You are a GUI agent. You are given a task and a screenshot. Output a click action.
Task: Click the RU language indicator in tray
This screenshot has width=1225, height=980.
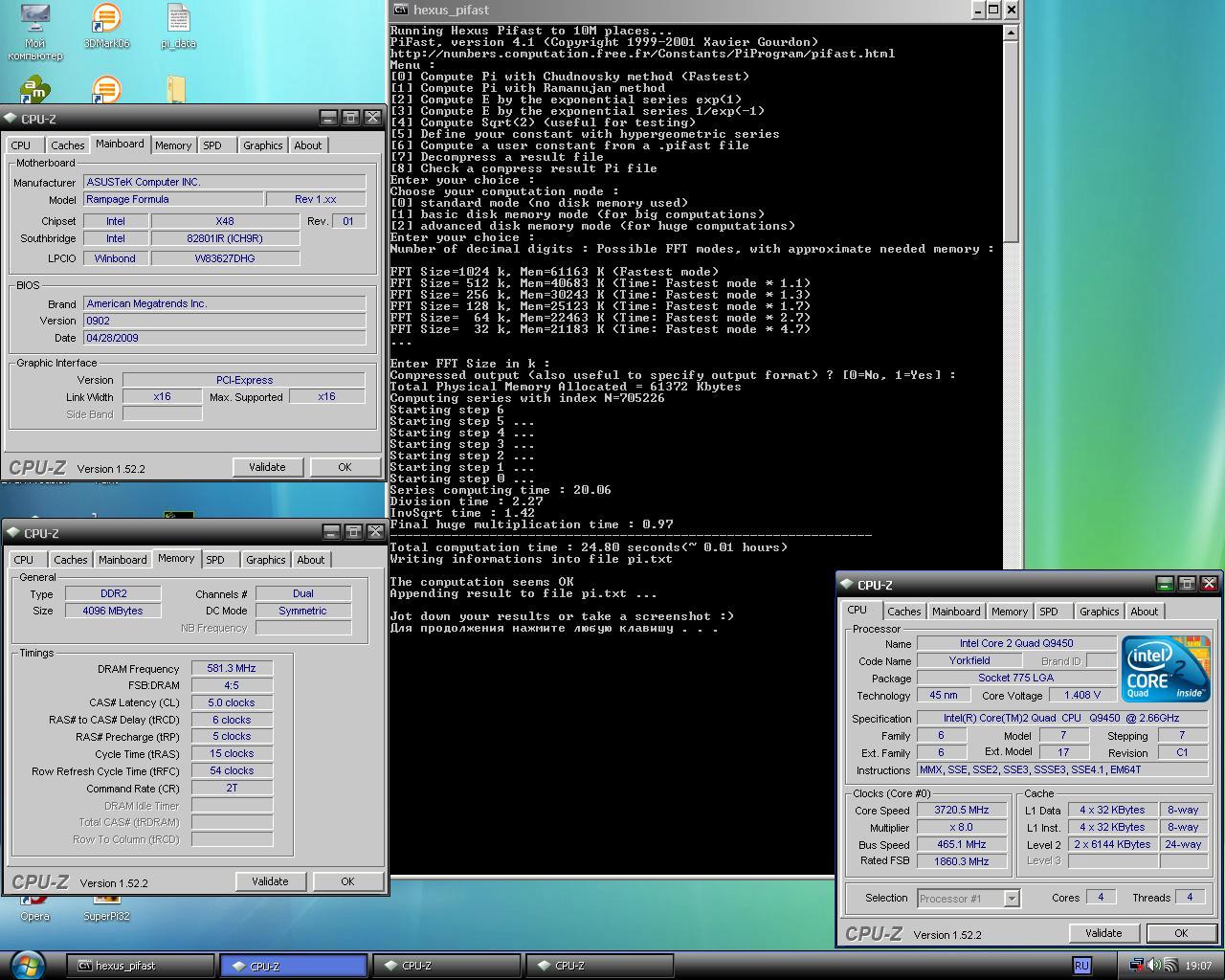1081,966
